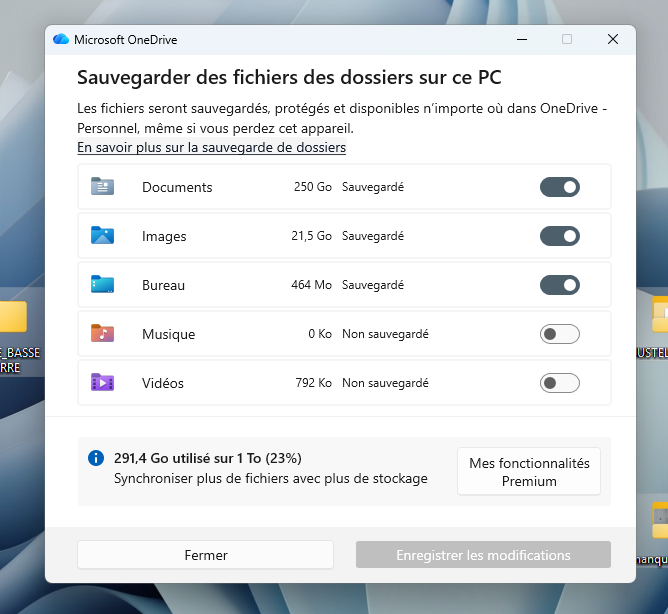Click the Documents folder icon
This screenshot has height=614, width=668.
pos(102,186)
